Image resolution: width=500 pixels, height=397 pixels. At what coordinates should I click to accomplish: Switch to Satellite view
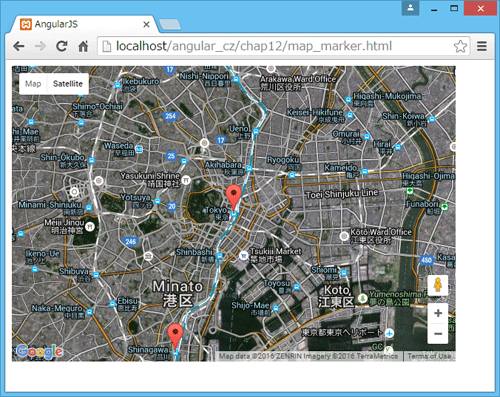(x=68, y=84)
